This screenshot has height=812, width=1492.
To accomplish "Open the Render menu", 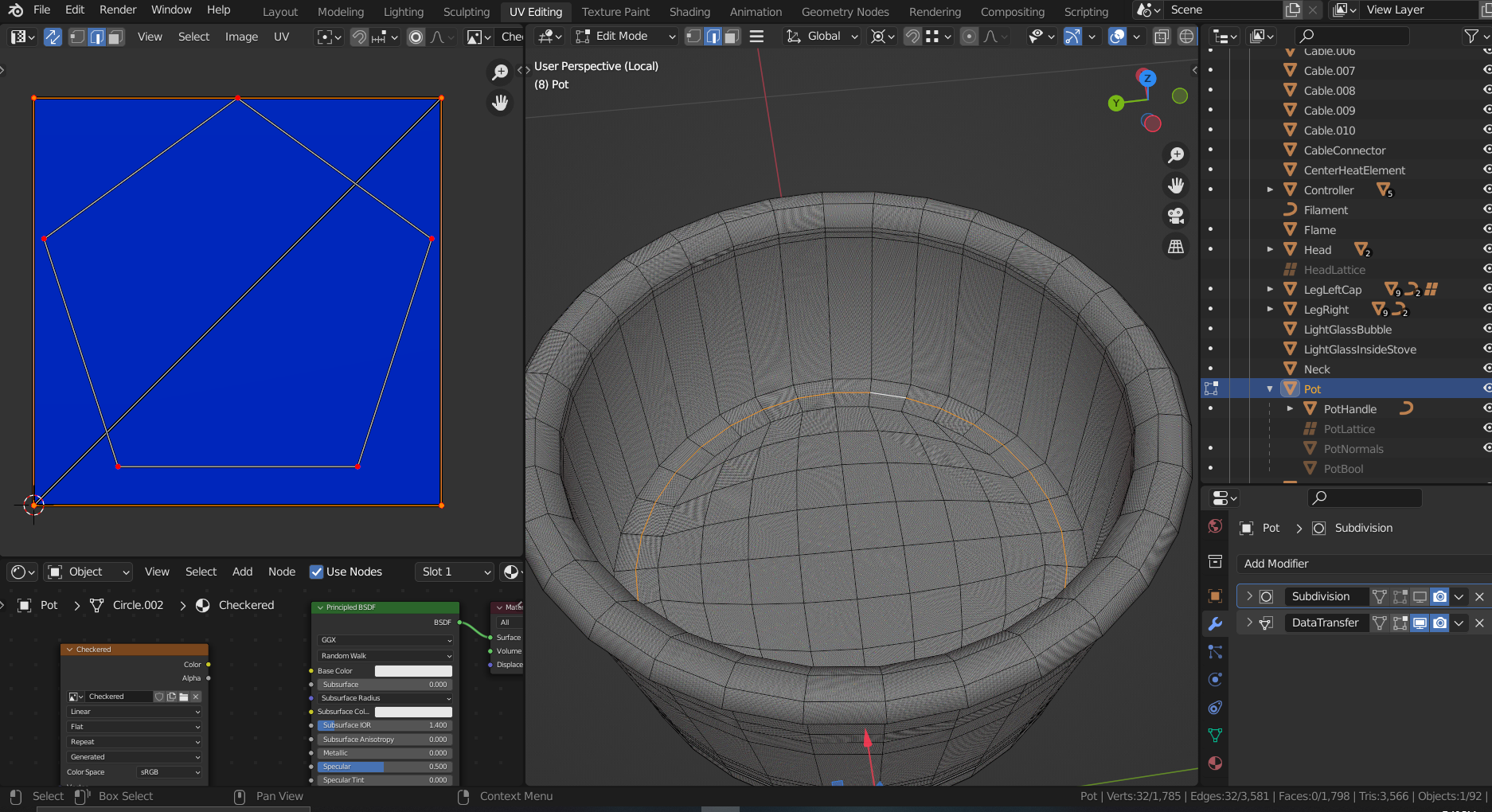I will [x=118, y=10].
